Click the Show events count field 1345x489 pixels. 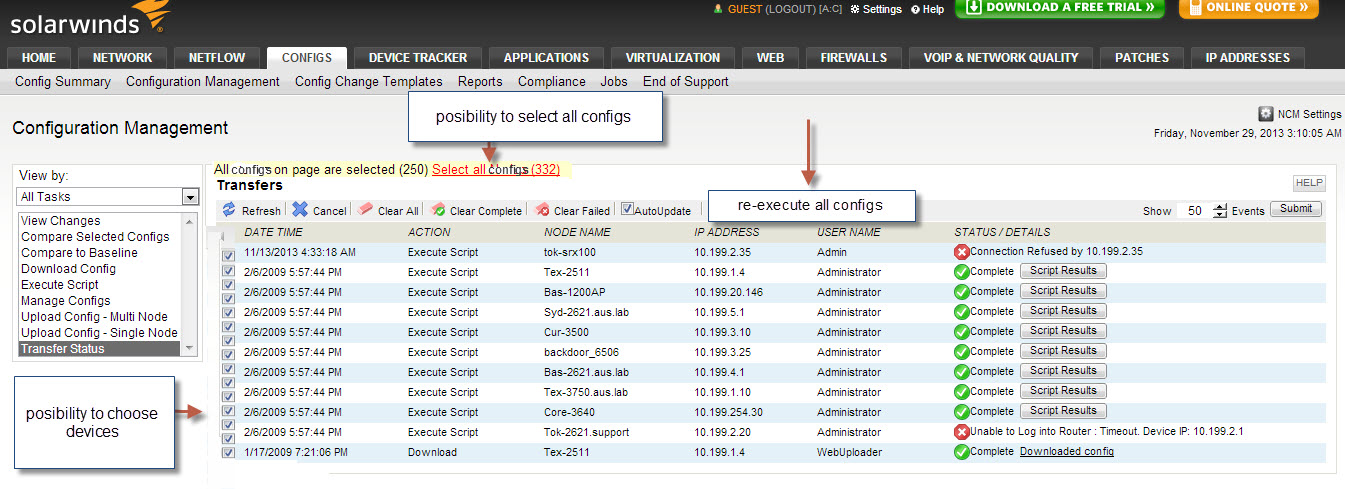click(1194, 210)
